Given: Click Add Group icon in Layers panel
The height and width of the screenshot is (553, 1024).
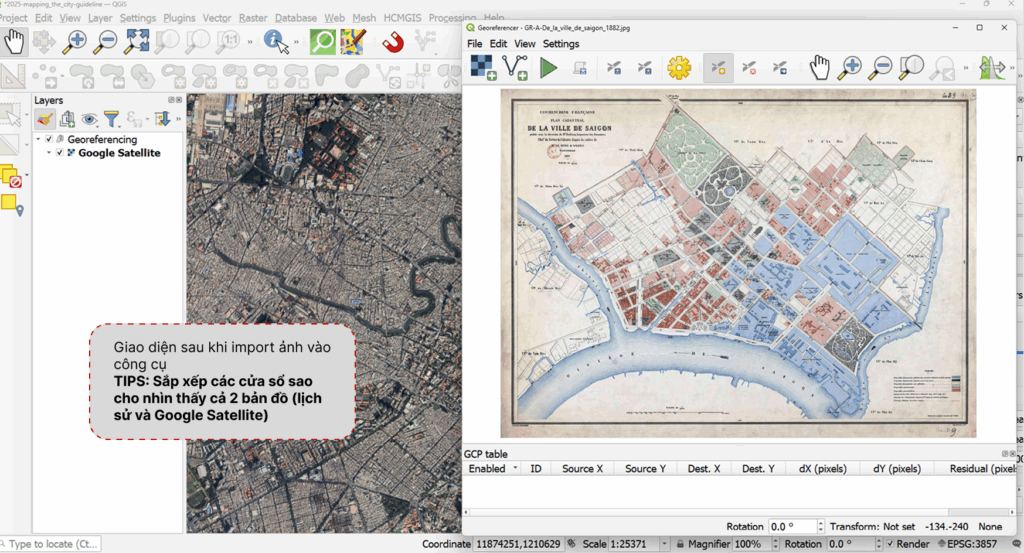Looking at the screenshot, I should (x=67, y=119).
